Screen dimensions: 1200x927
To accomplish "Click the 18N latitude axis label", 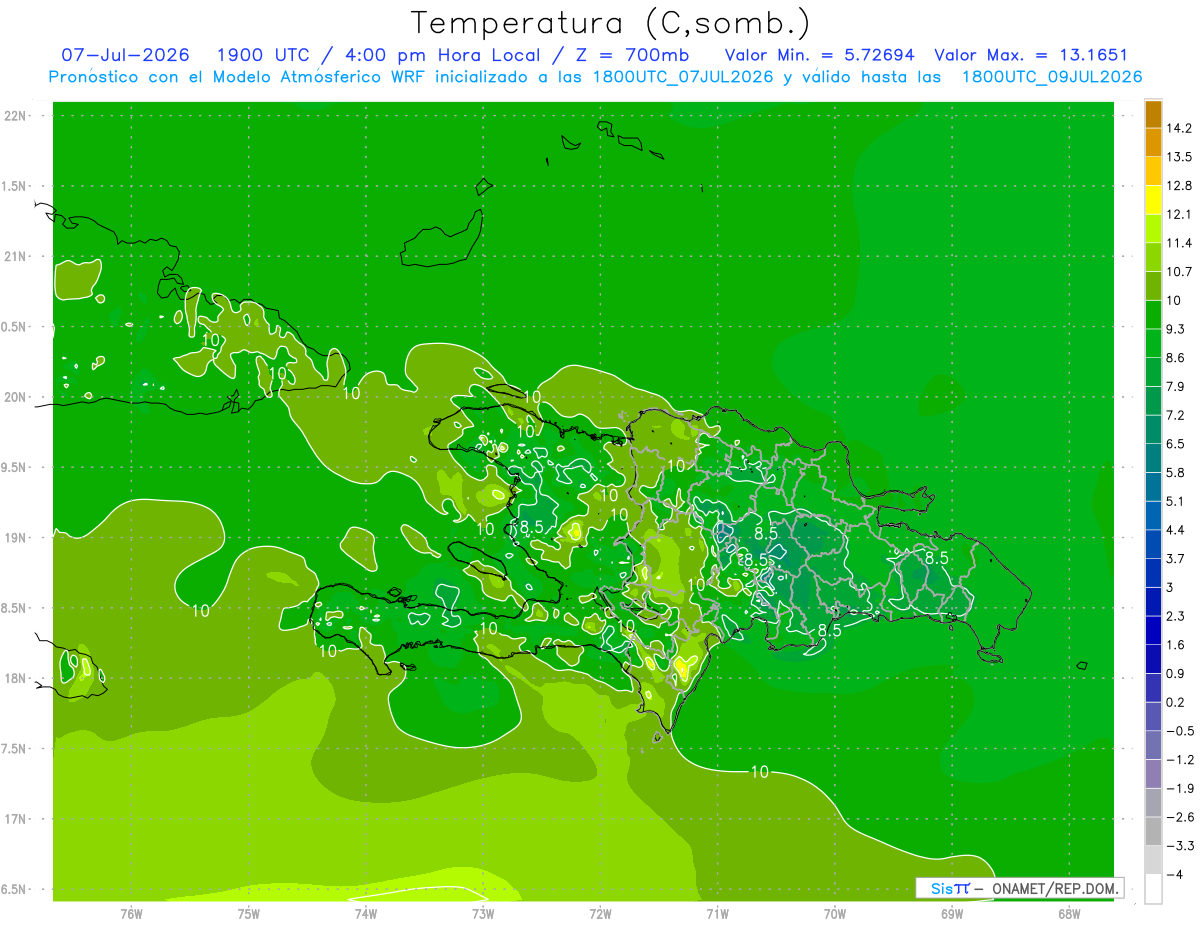I will 16,678.
